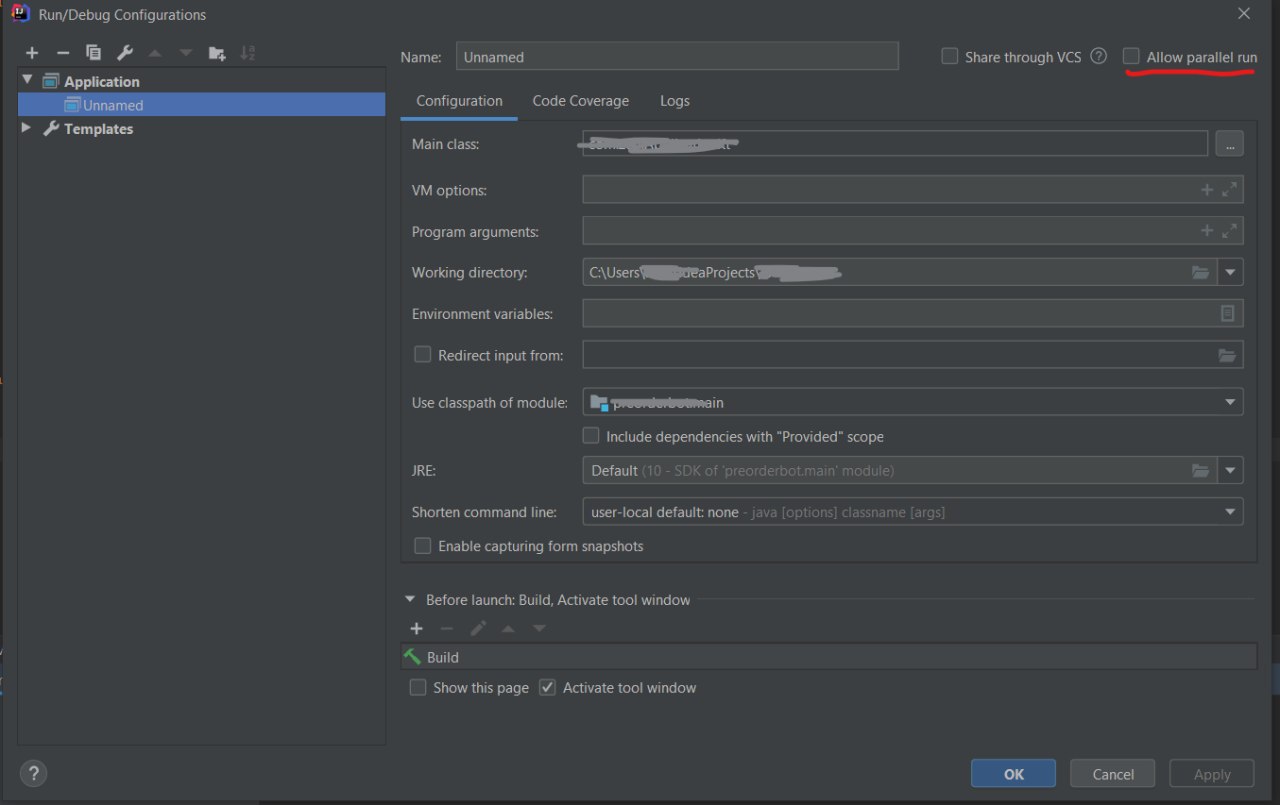
Task: Open JRE dropdown arrow
Action: click(x=1230, y=470)
